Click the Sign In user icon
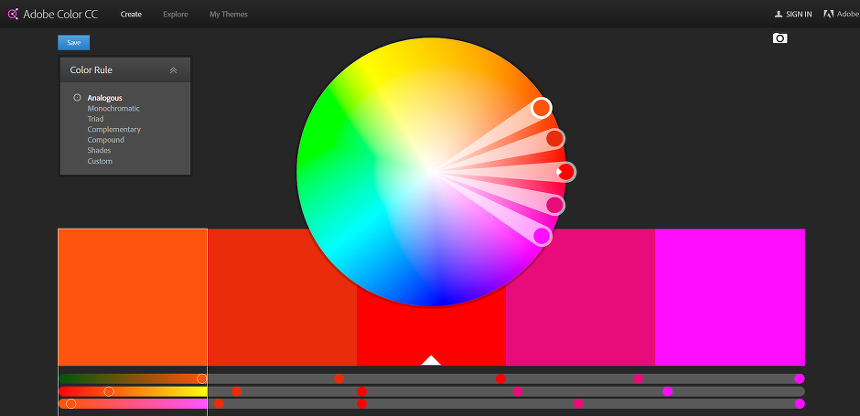The height and width of the screenshot is (416, 860). [x=779, y=14]
